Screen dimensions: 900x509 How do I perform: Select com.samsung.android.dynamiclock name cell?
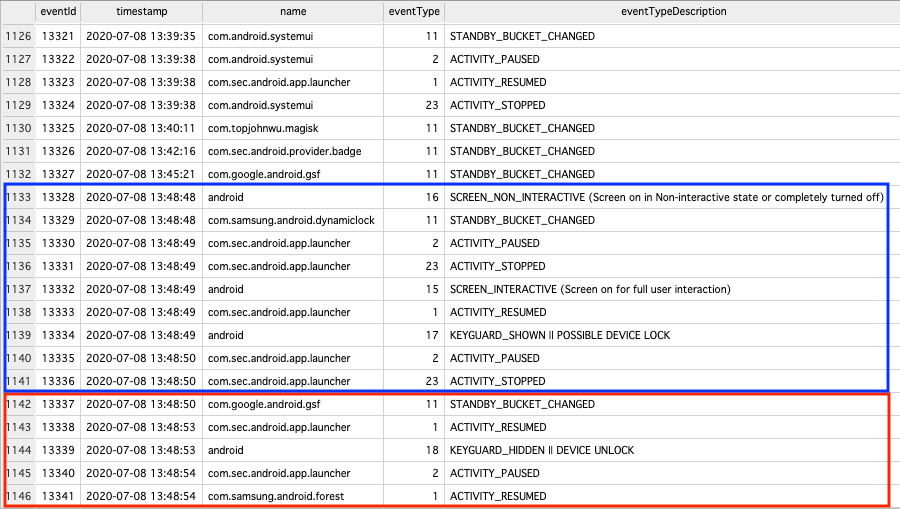[291, 220]
